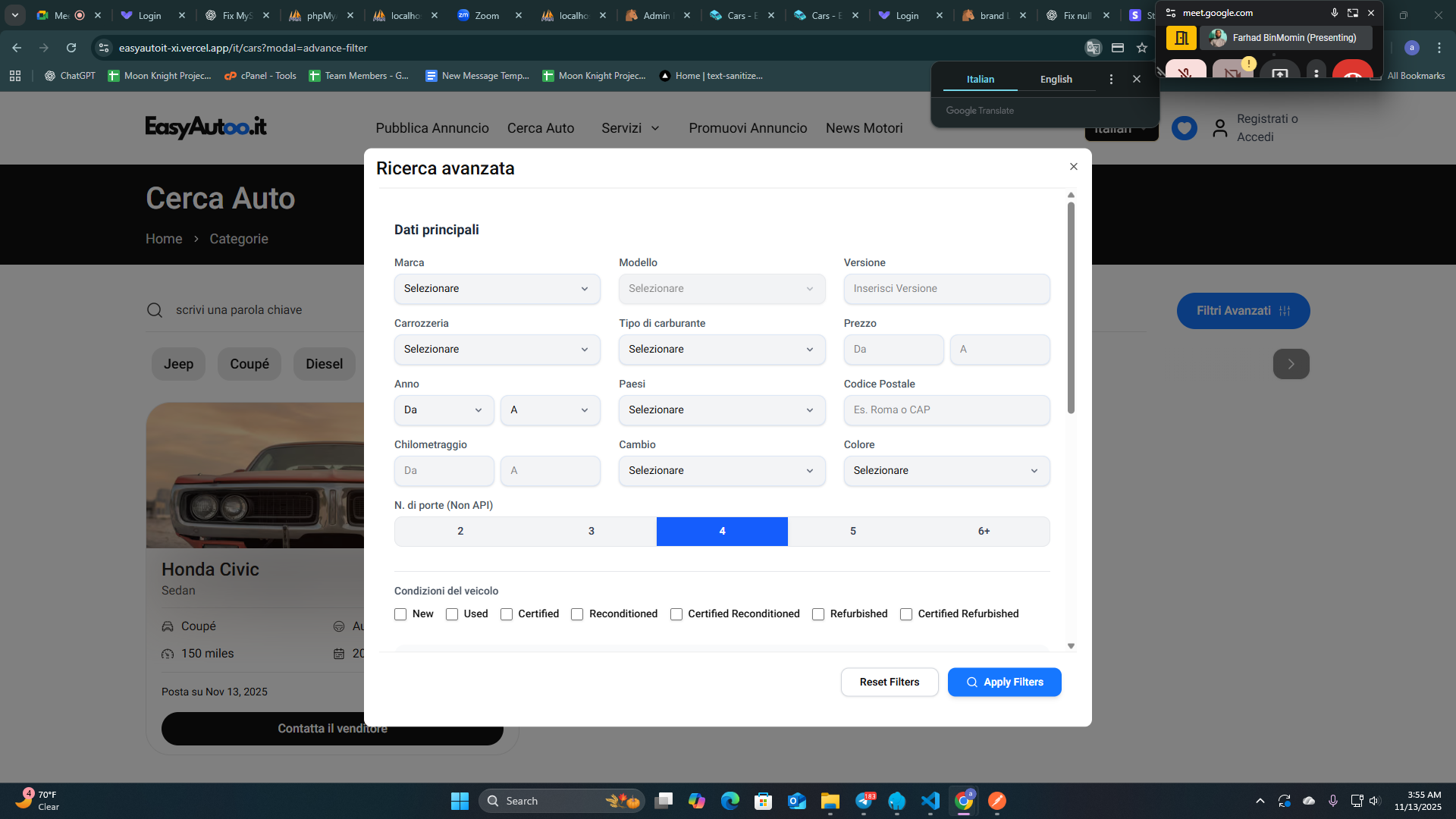Expand the Servizi menu

[630, 128]
